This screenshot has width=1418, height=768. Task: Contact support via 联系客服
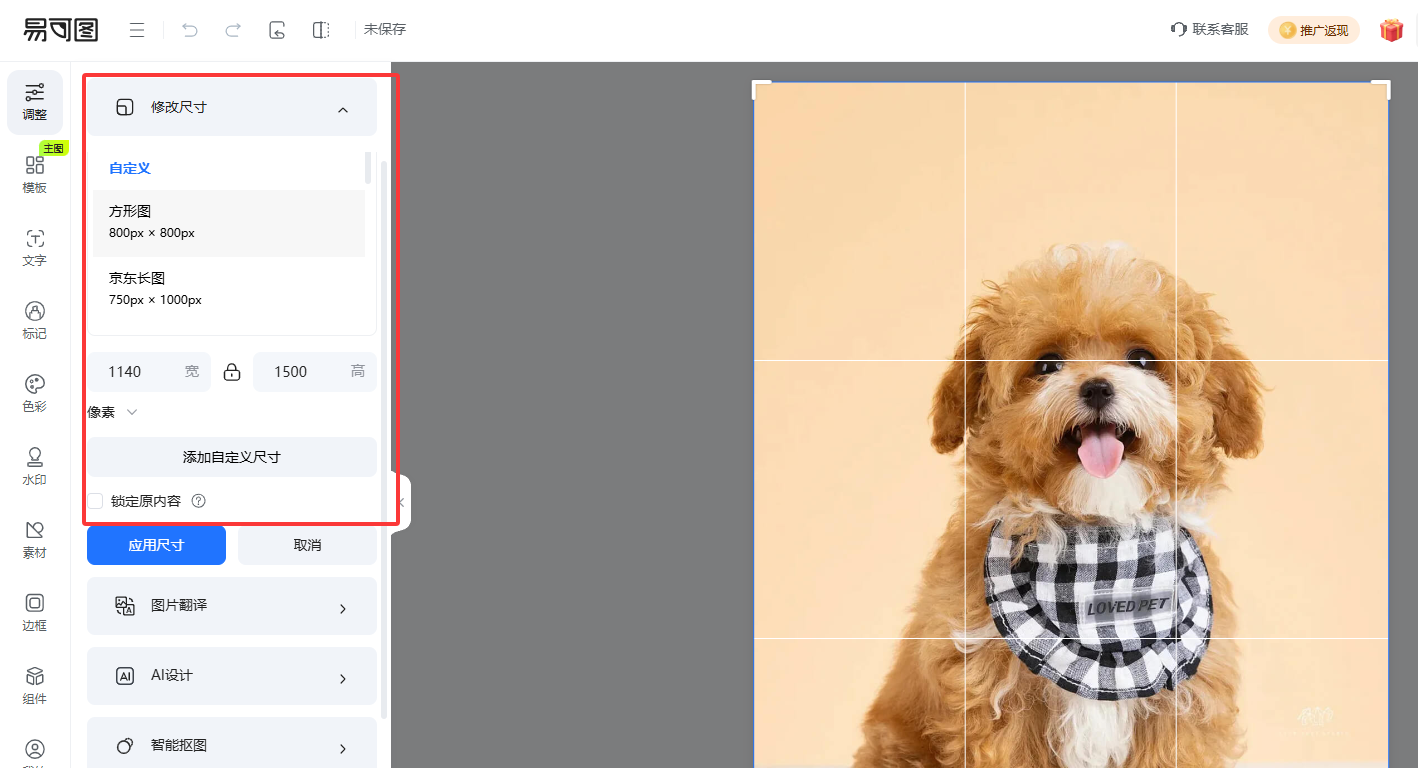point(1210,30)
